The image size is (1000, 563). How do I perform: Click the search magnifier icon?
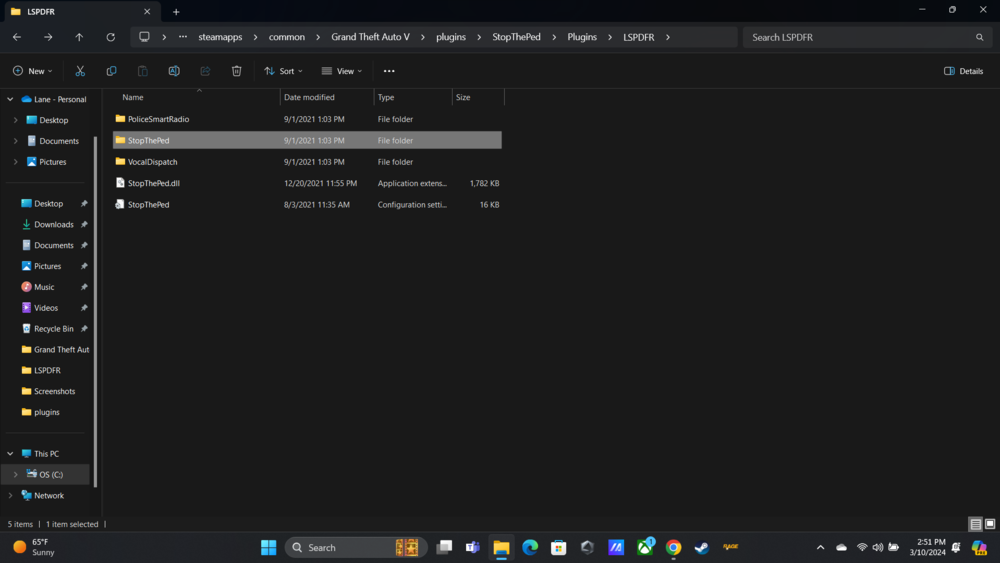[980, 37]
